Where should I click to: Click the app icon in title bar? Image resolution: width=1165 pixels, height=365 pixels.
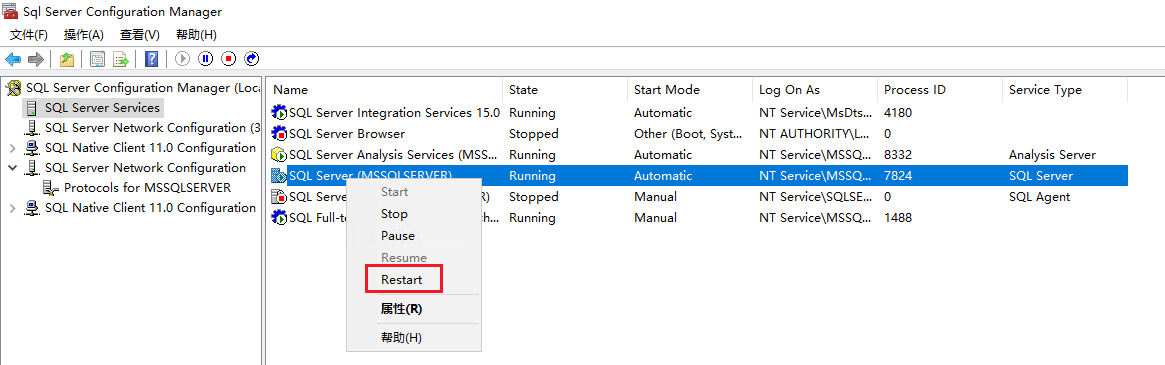[x=10, y=12]
